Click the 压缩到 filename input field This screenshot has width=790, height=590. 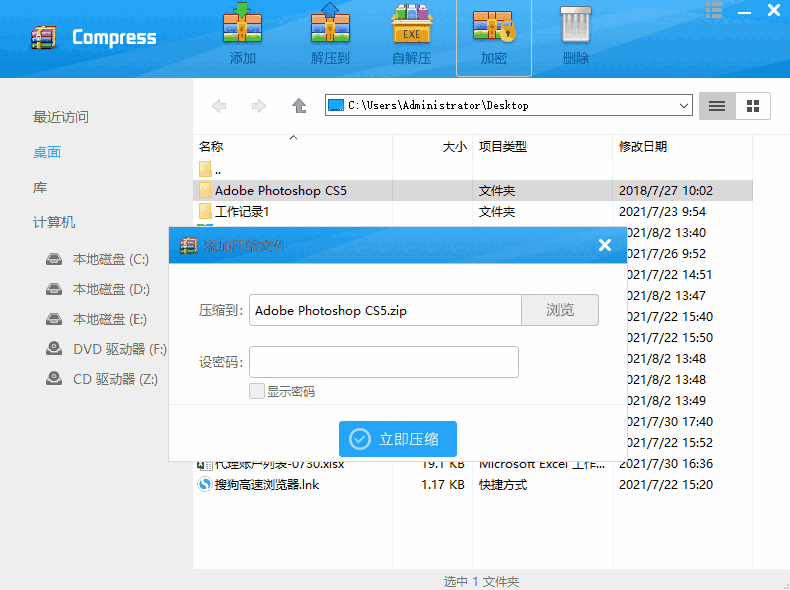coord(385,310)
